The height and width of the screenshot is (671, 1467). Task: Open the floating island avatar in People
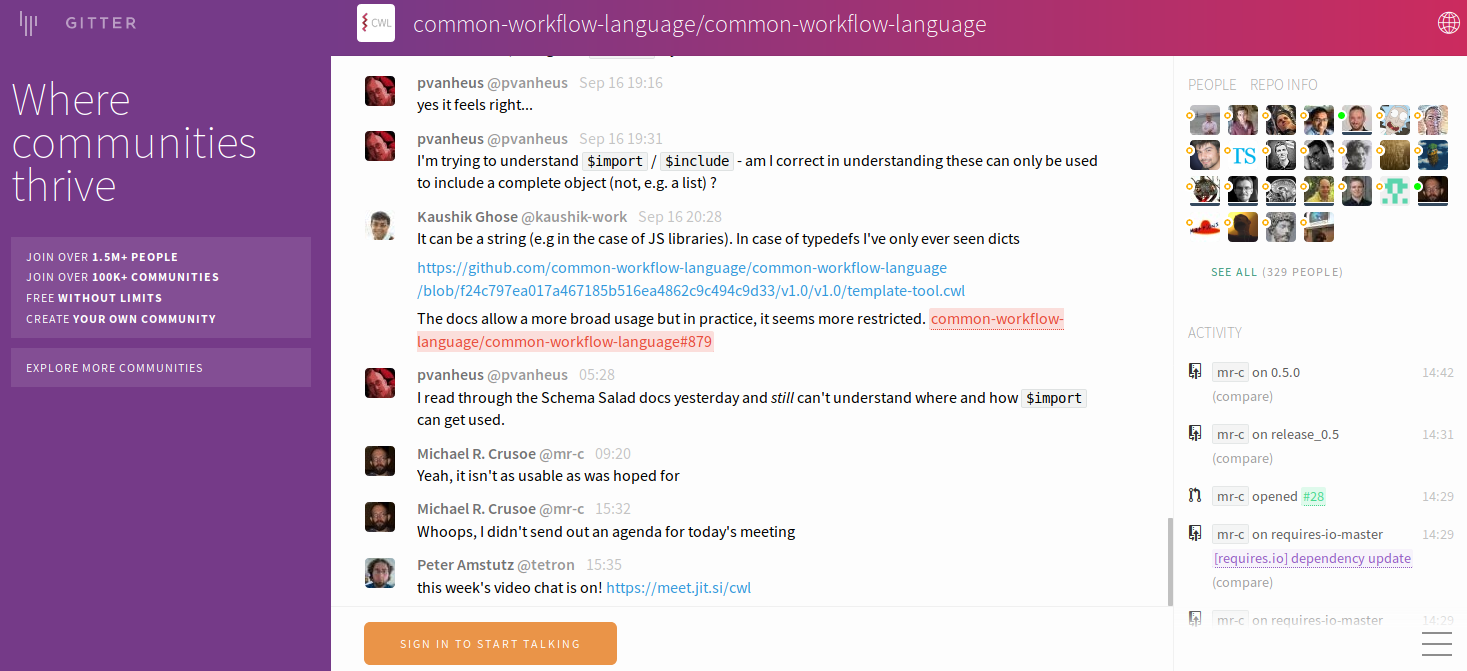coord(1433,155)
